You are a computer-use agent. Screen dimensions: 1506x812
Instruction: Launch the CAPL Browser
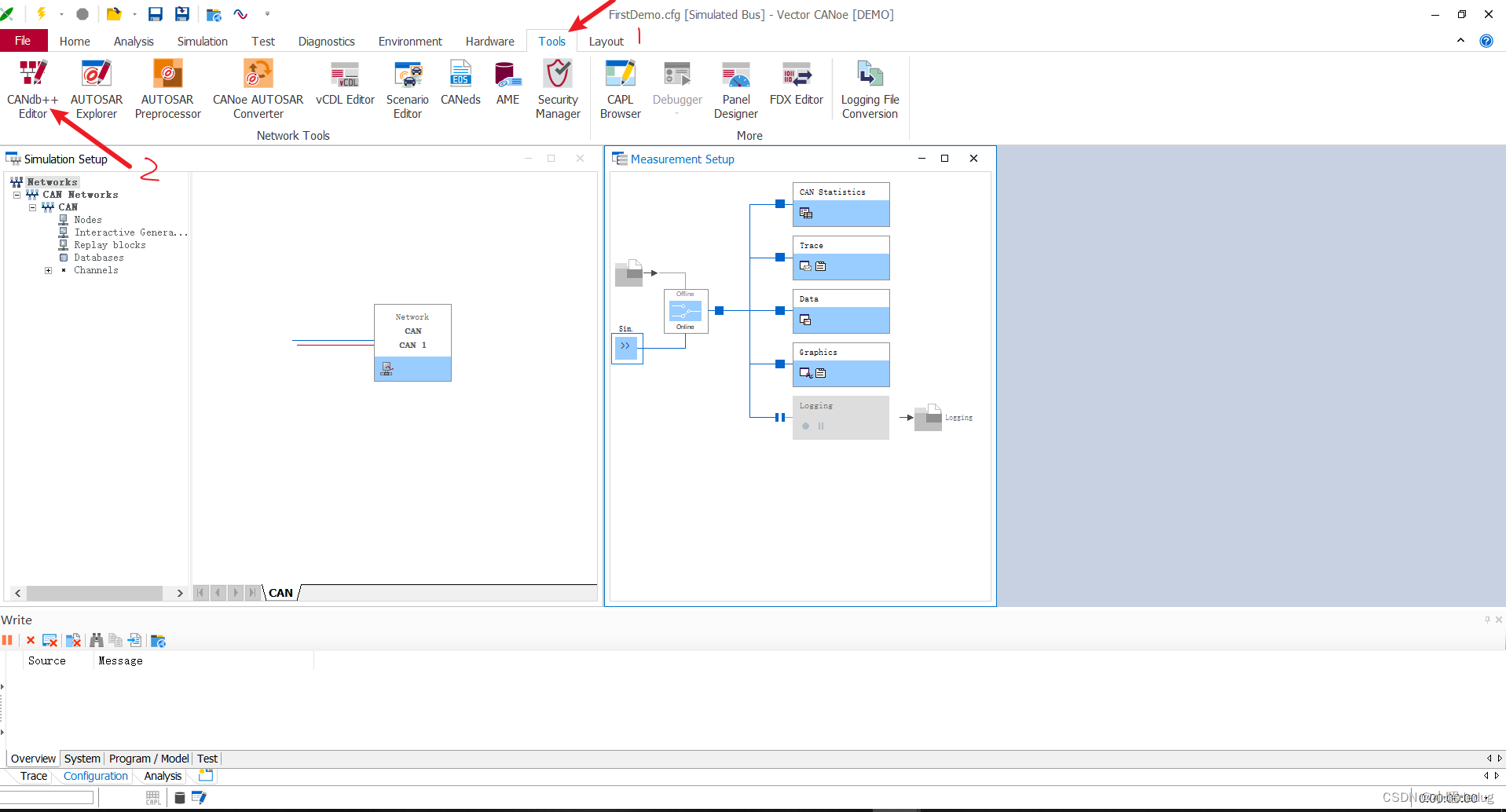pyautogui.click(x=620, y=90)
